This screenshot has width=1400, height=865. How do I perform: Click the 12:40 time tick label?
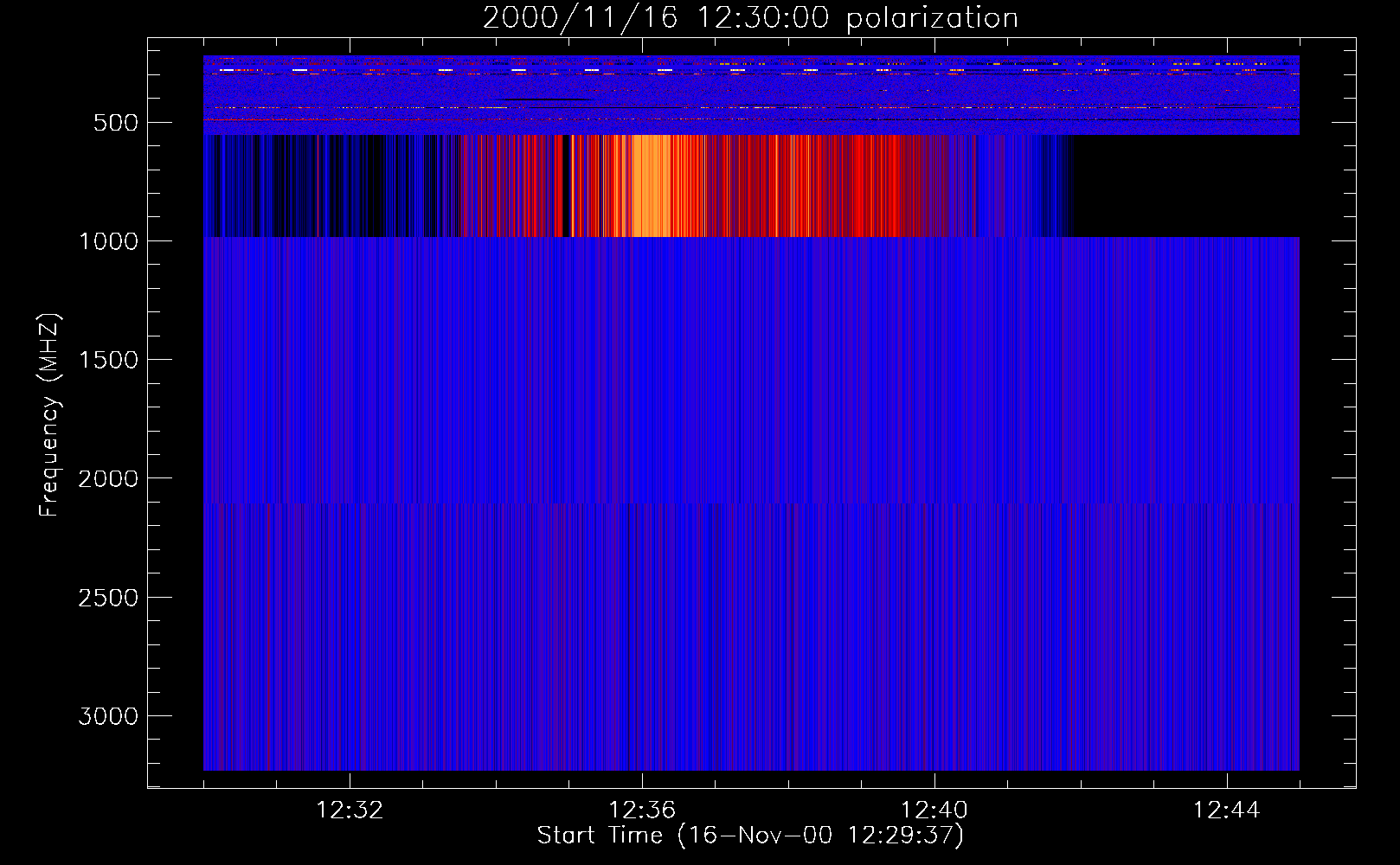click(x=934, y=811)
